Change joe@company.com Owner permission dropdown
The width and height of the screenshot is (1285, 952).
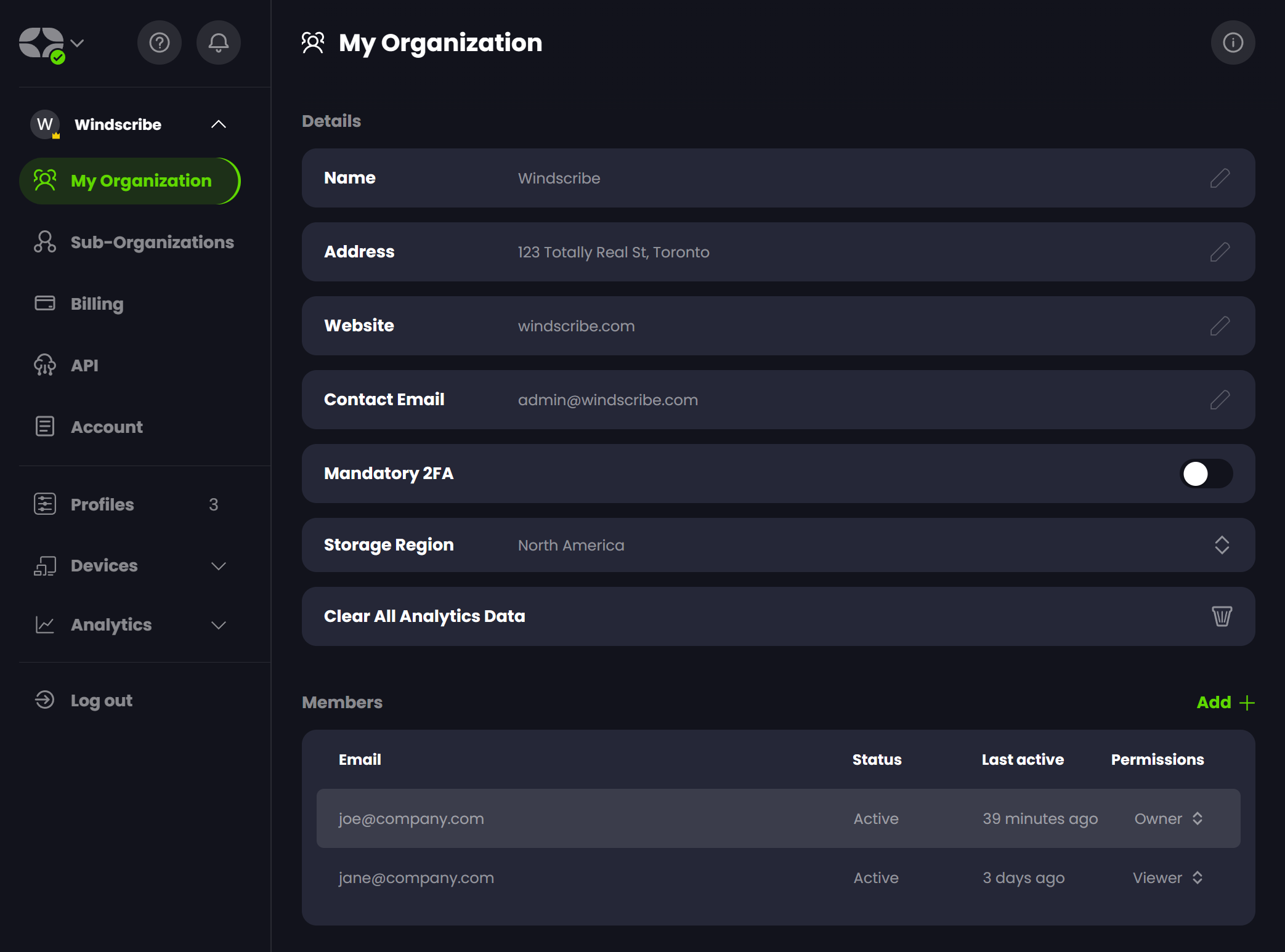[1169, 818]
